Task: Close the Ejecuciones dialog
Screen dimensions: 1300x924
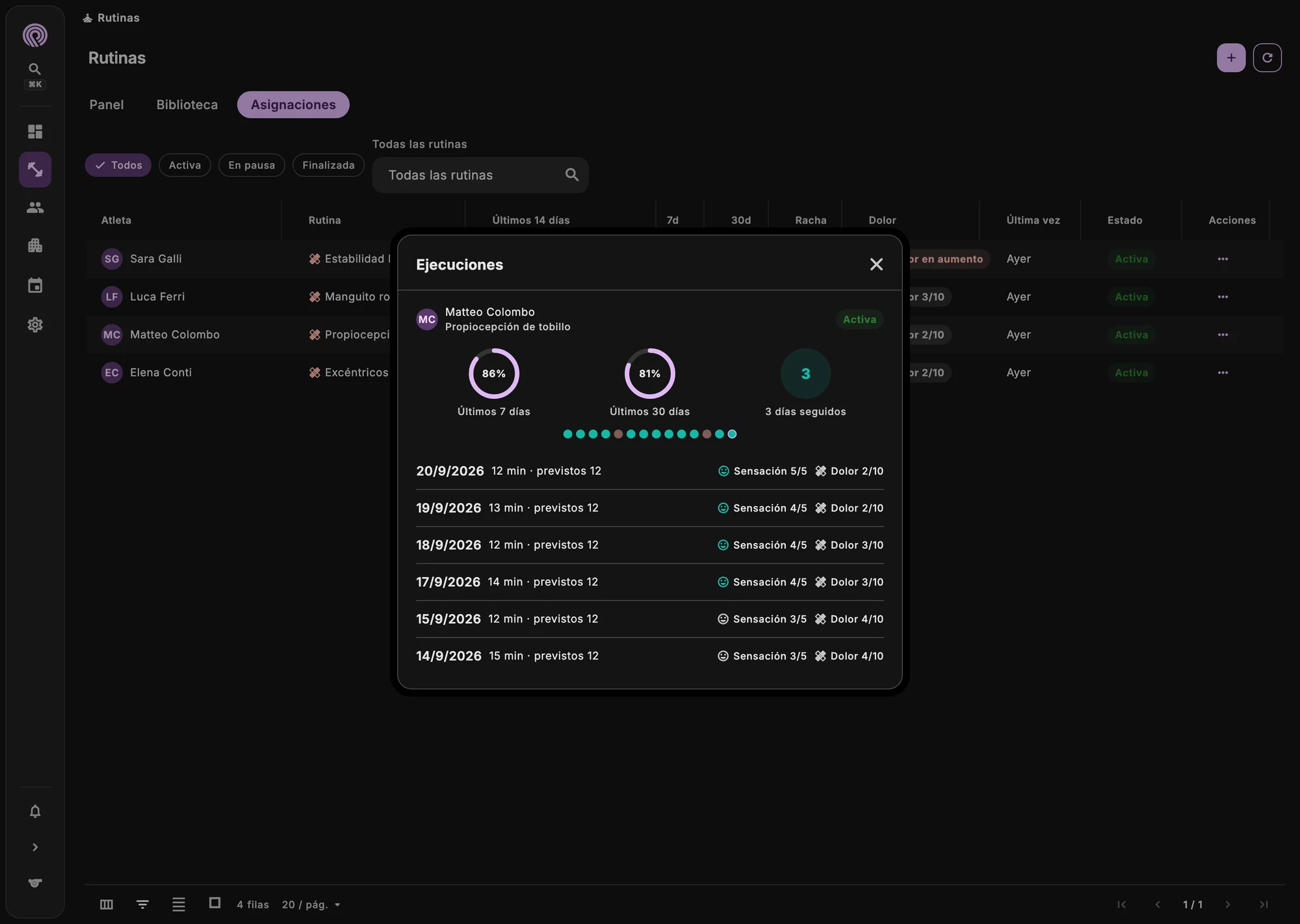Action: point(876,264)
